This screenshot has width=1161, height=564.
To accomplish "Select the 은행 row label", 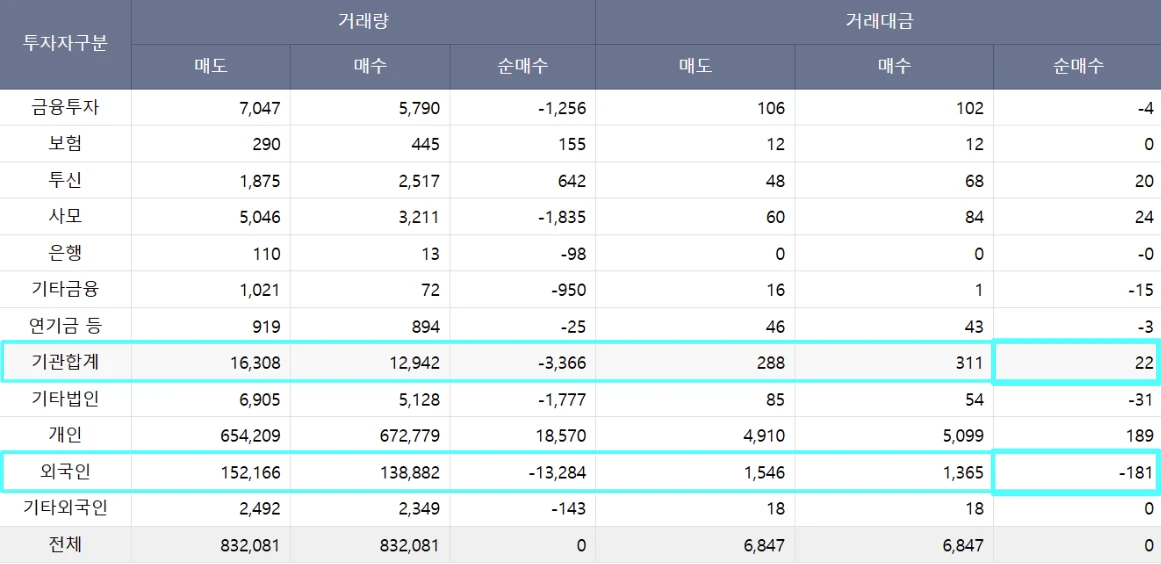I will tap(65, 253).
